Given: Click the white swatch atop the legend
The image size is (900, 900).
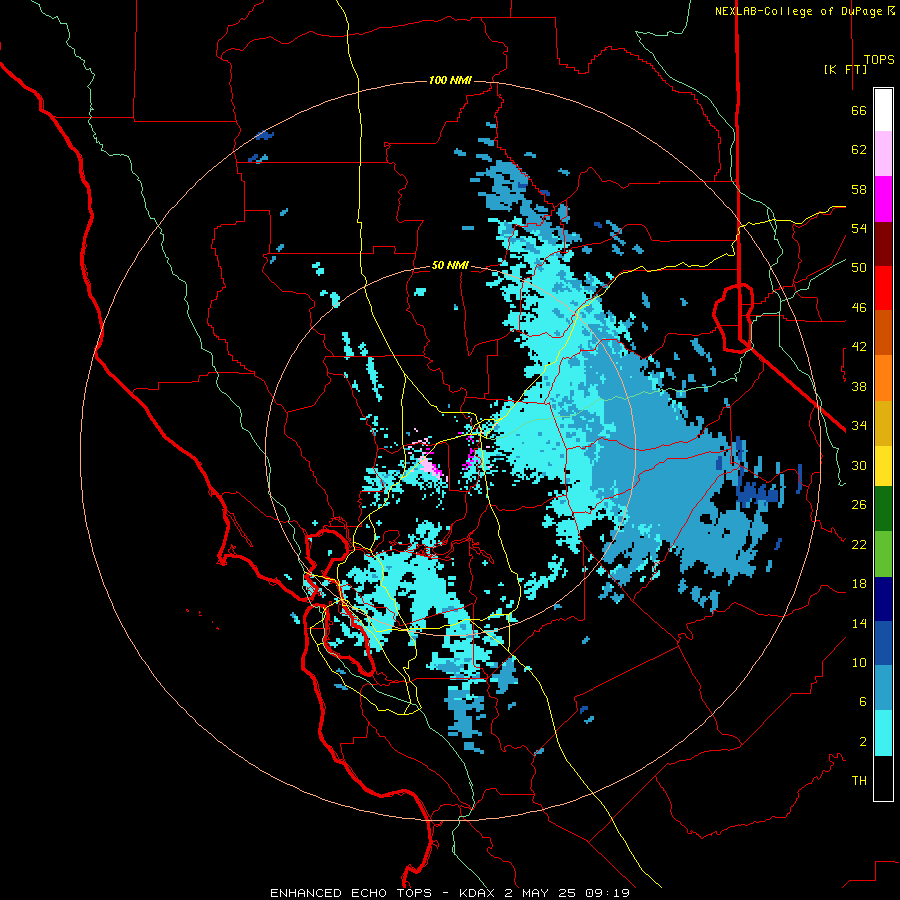Looking at the screenshot, I should (883, 110).
